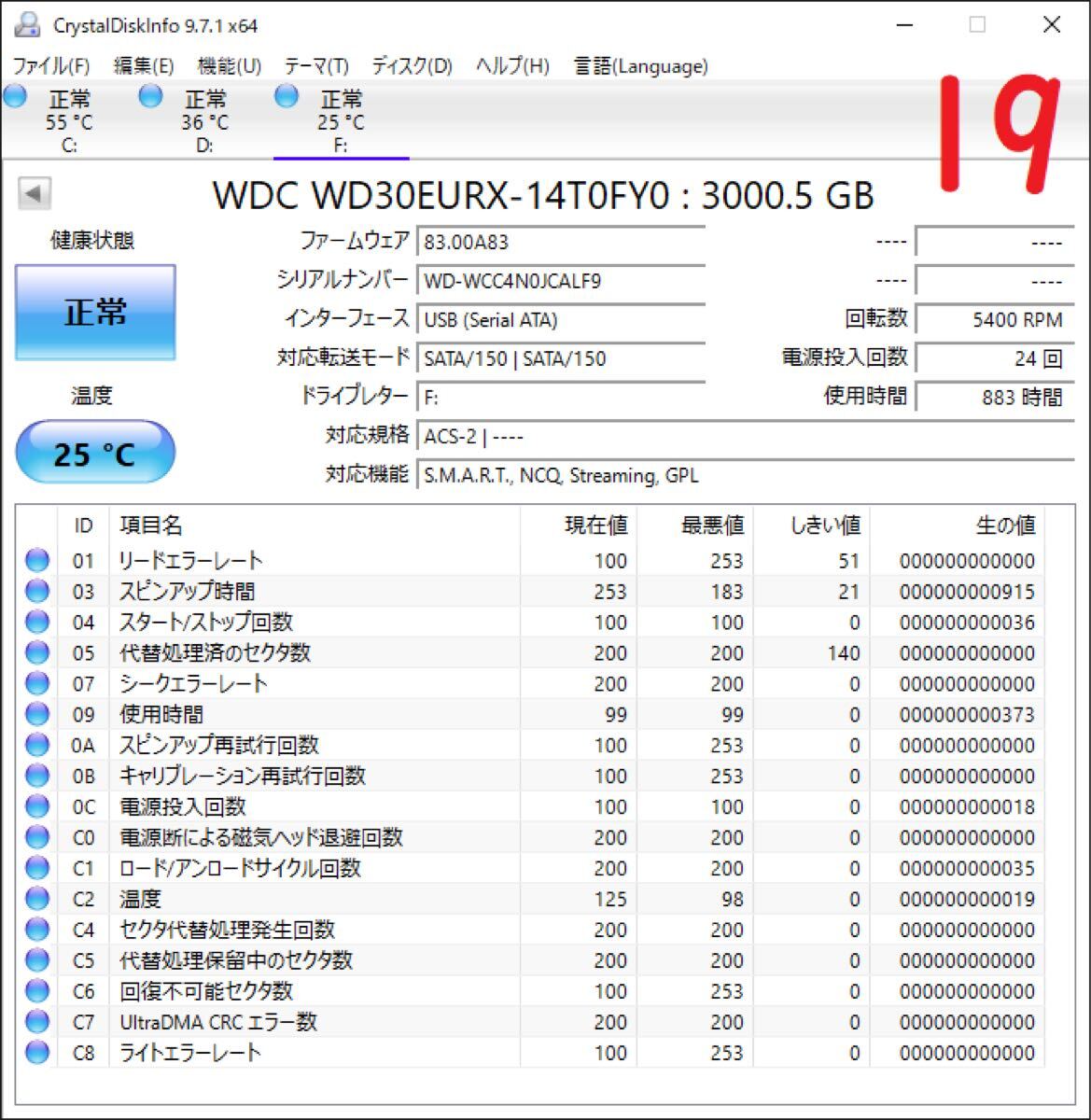The image size is (1091, 1120).
Task: Click the status dot beside リードエラーレート attribute
Action: click(x=36, y=560)
